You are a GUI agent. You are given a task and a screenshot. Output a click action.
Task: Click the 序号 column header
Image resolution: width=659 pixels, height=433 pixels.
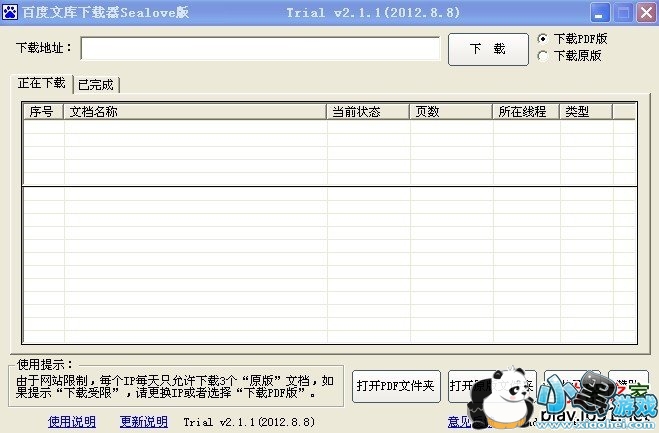[x=42, y=111]
